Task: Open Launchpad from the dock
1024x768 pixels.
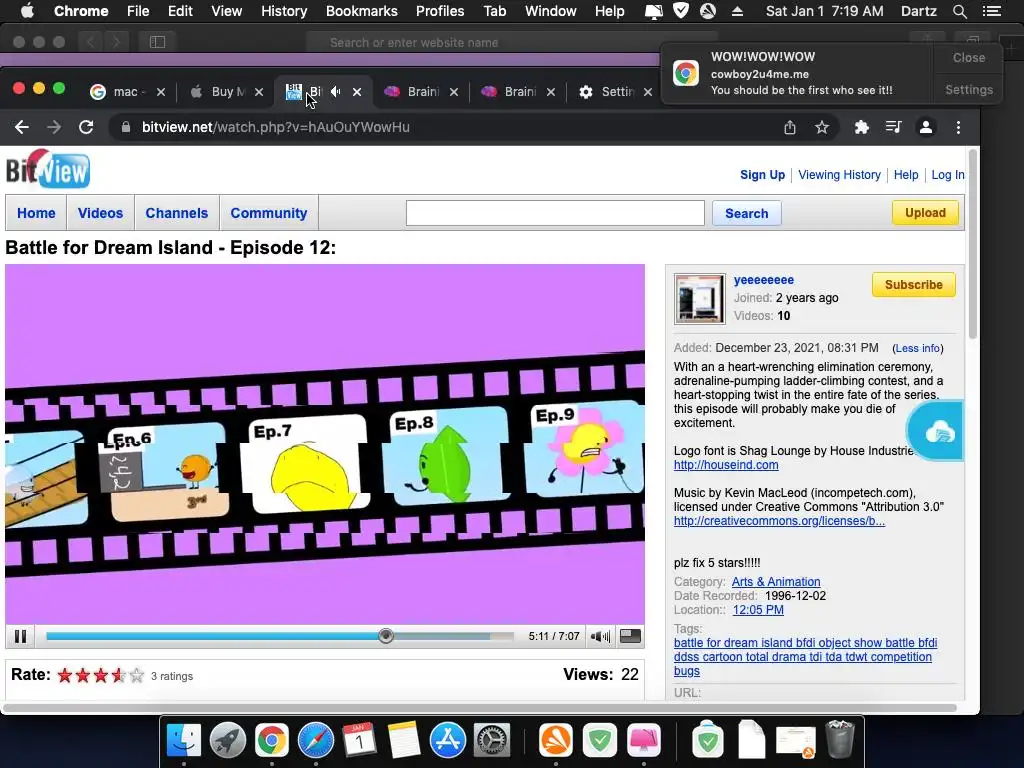Action: [x=228, y=741]
